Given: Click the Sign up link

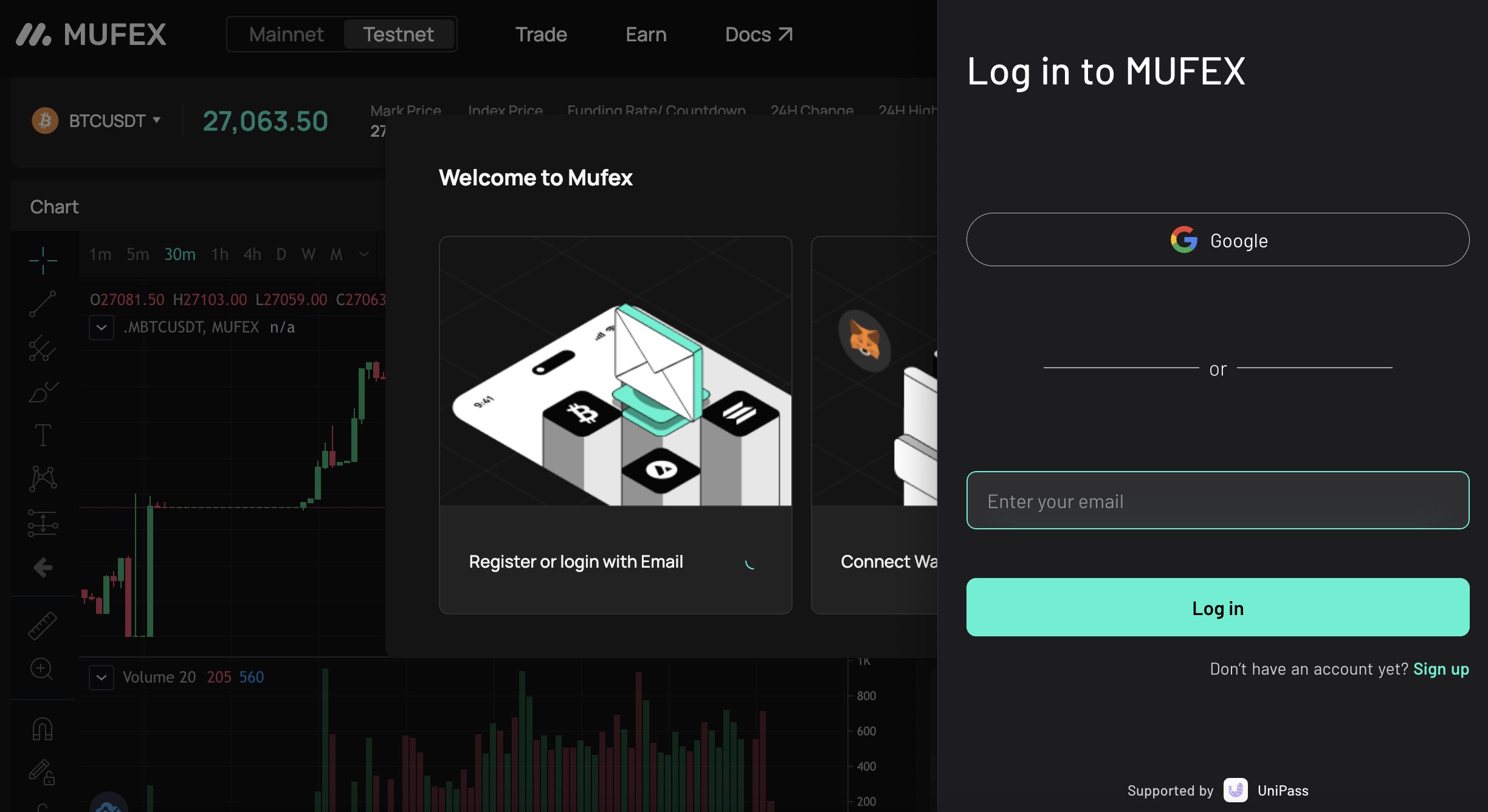Looking at the screenshot, I should 1441,669.
